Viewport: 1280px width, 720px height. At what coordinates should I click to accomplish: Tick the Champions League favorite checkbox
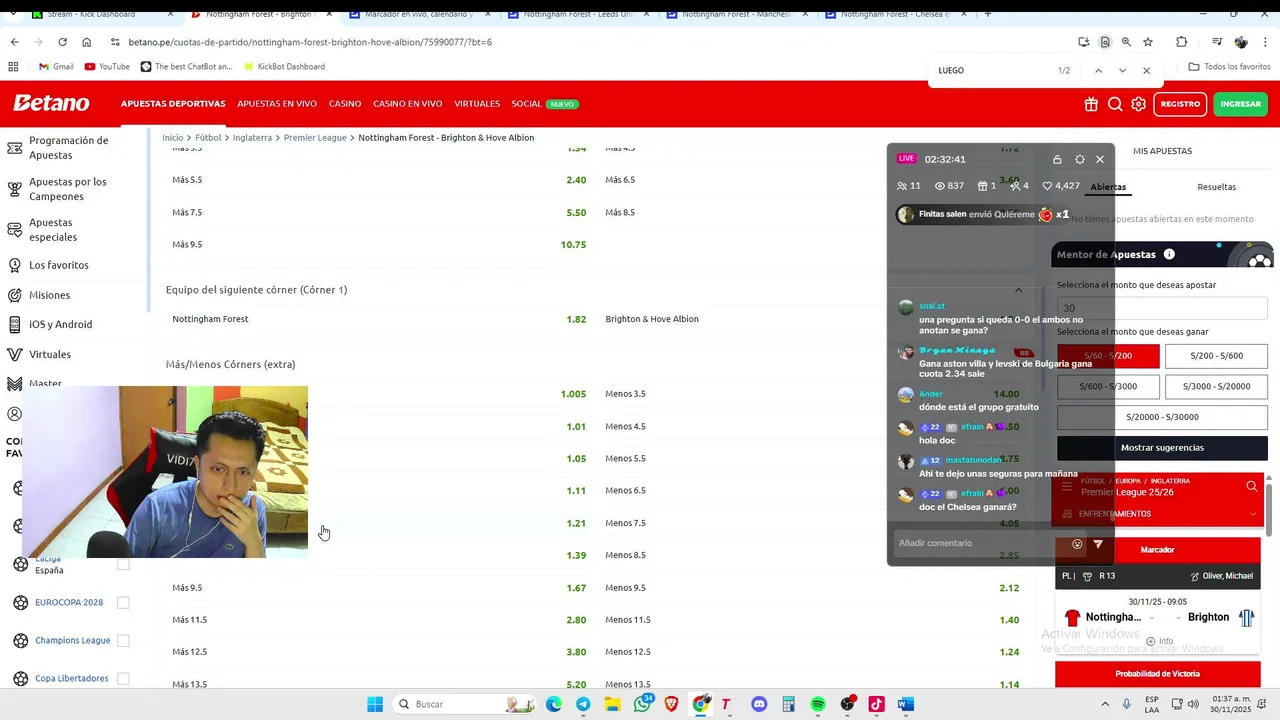(x=123, y=641)
